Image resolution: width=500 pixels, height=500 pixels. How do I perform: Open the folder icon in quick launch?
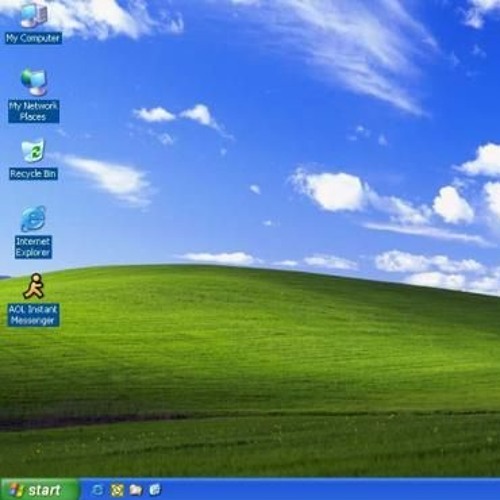(x=136, y=490)
